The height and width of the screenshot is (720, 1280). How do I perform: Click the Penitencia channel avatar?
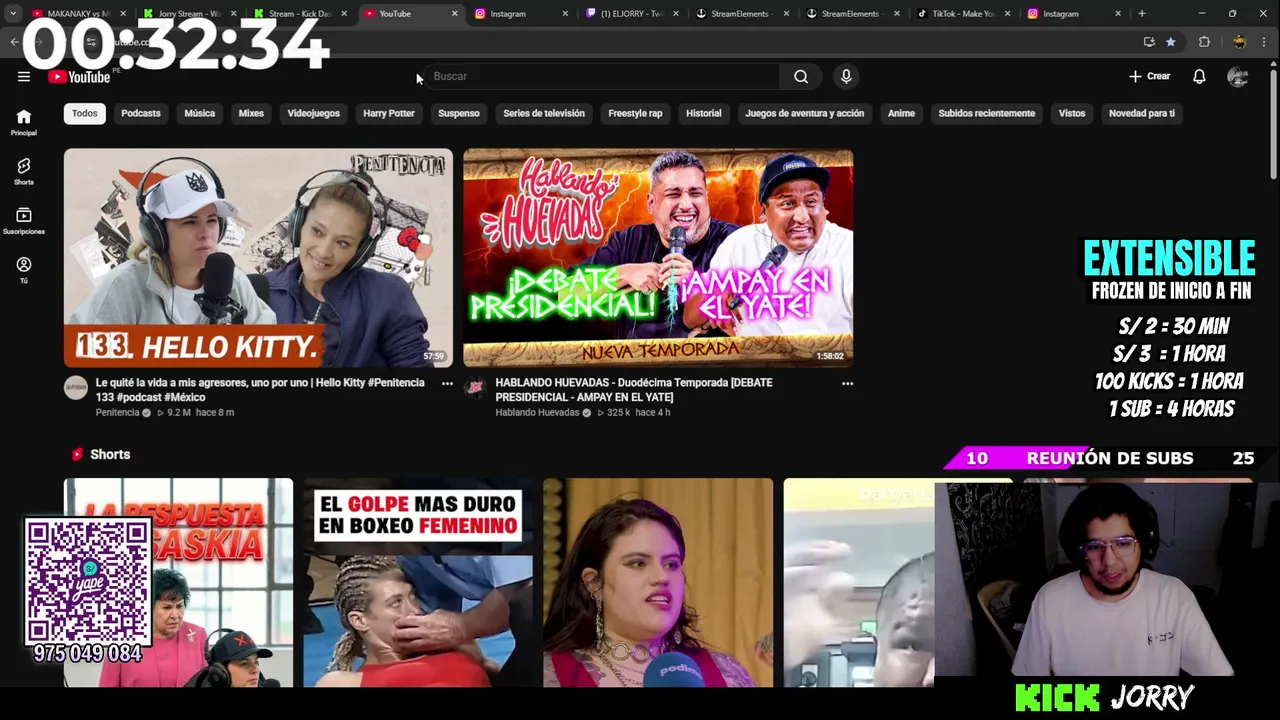point(76,388)
